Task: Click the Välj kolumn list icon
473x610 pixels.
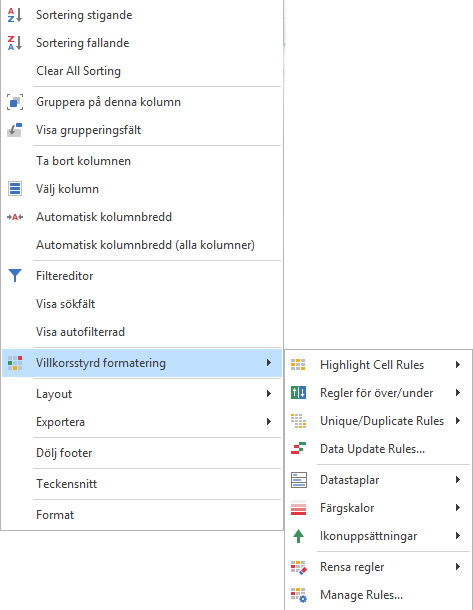Action: tap(15, 189)
